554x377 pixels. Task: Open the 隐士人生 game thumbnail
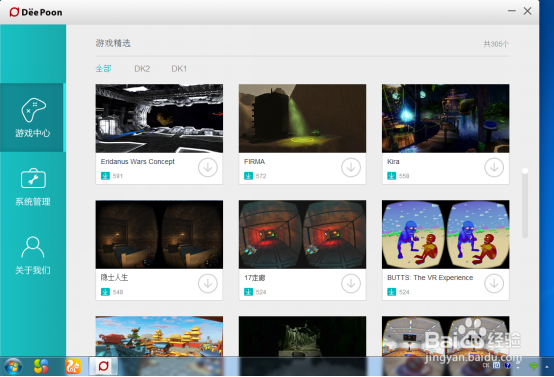pos(159,234)
